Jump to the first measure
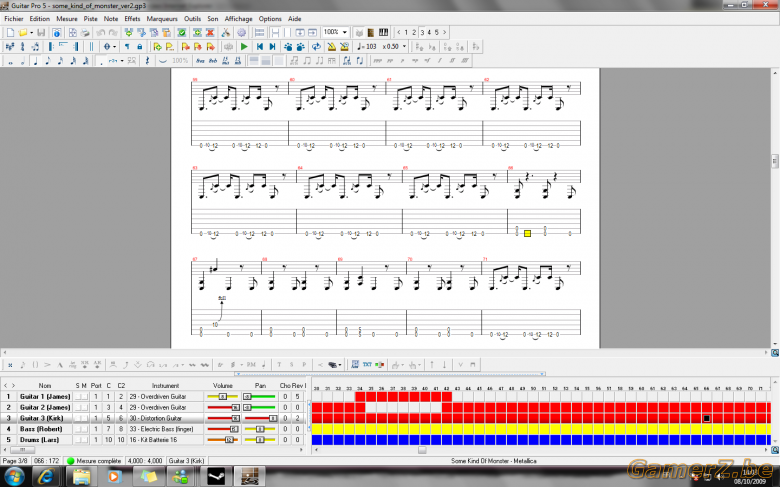Screen dimensions: 780x487 point(260,47)
